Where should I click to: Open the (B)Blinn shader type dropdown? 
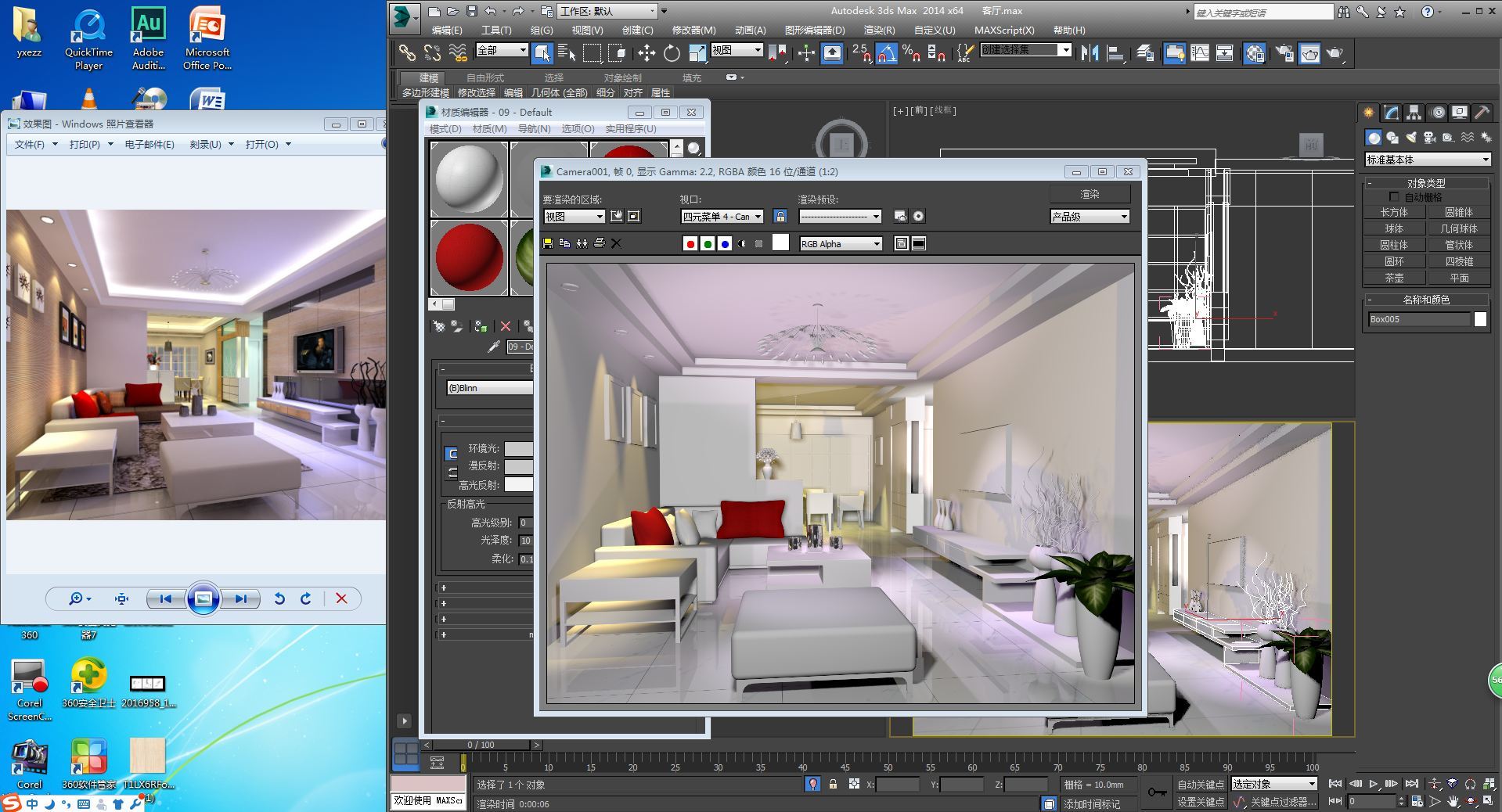coord(489,388)
